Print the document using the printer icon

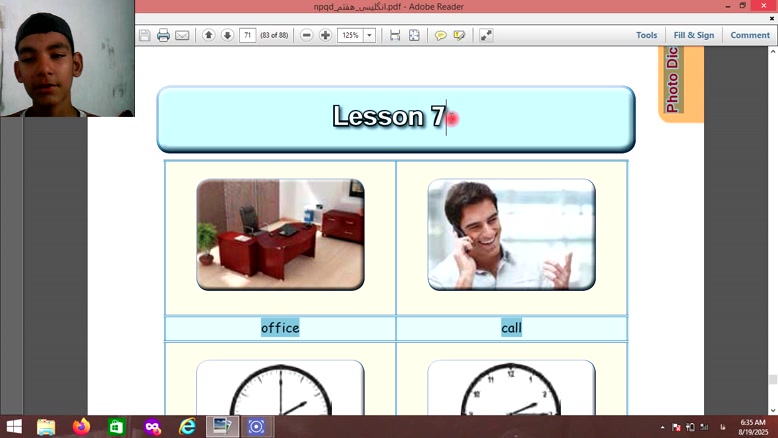163,35
